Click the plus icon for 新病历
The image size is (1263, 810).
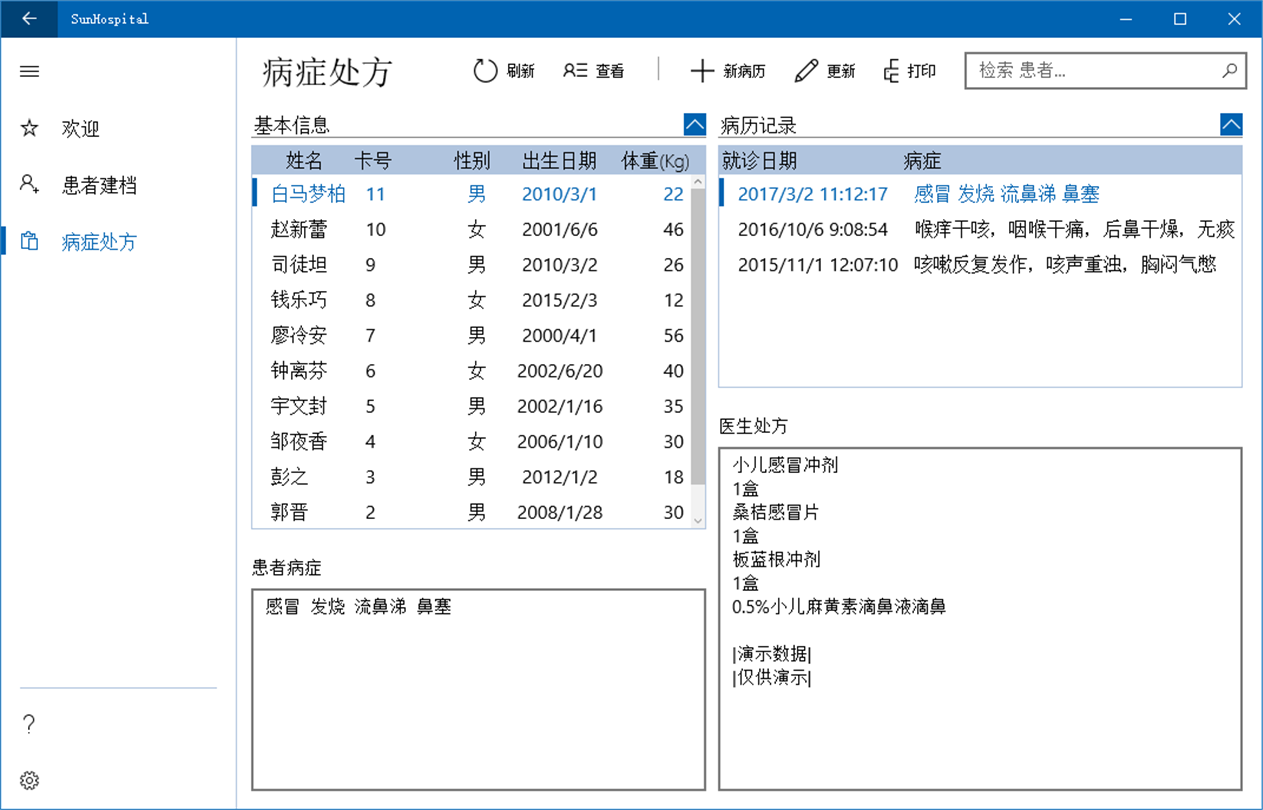point(703,71)
